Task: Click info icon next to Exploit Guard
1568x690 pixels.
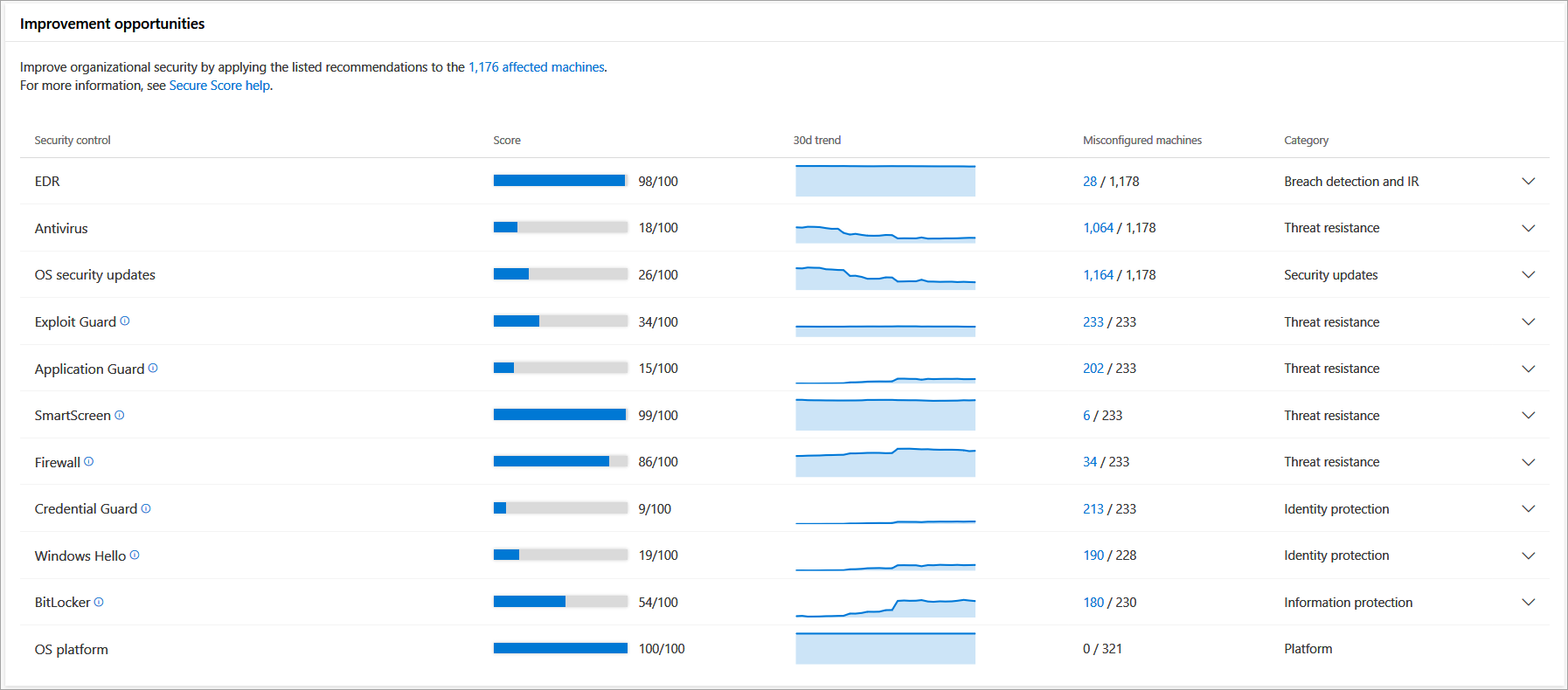Action: click(x=125, y=321)
